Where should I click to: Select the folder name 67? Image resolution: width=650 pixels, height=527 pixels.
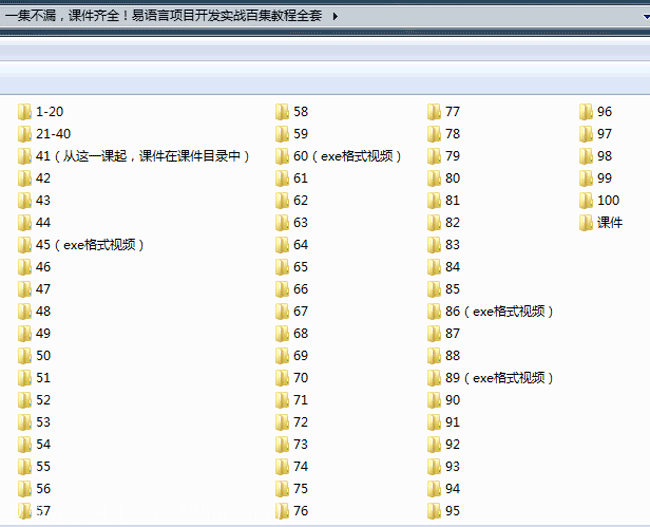[301, 311]
